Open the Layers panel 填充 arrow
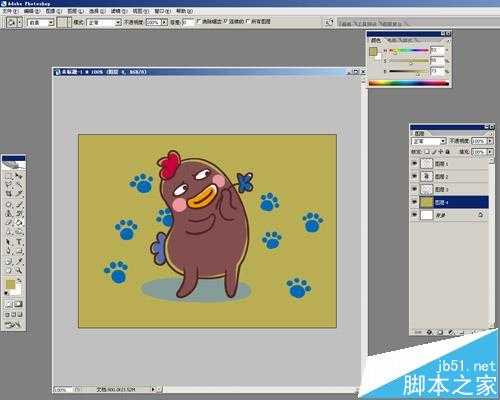500x400 pixels. 490,152
